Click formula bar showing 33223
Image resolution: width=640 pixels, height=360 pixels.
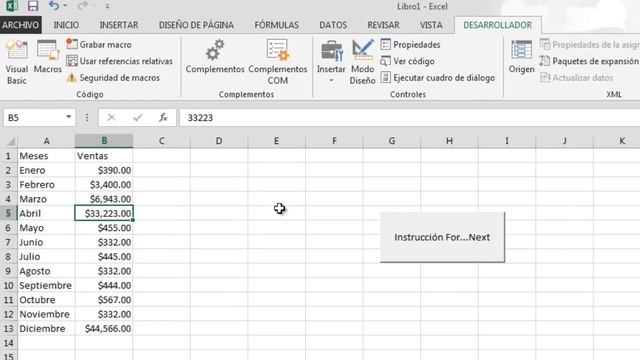(409, 118)
